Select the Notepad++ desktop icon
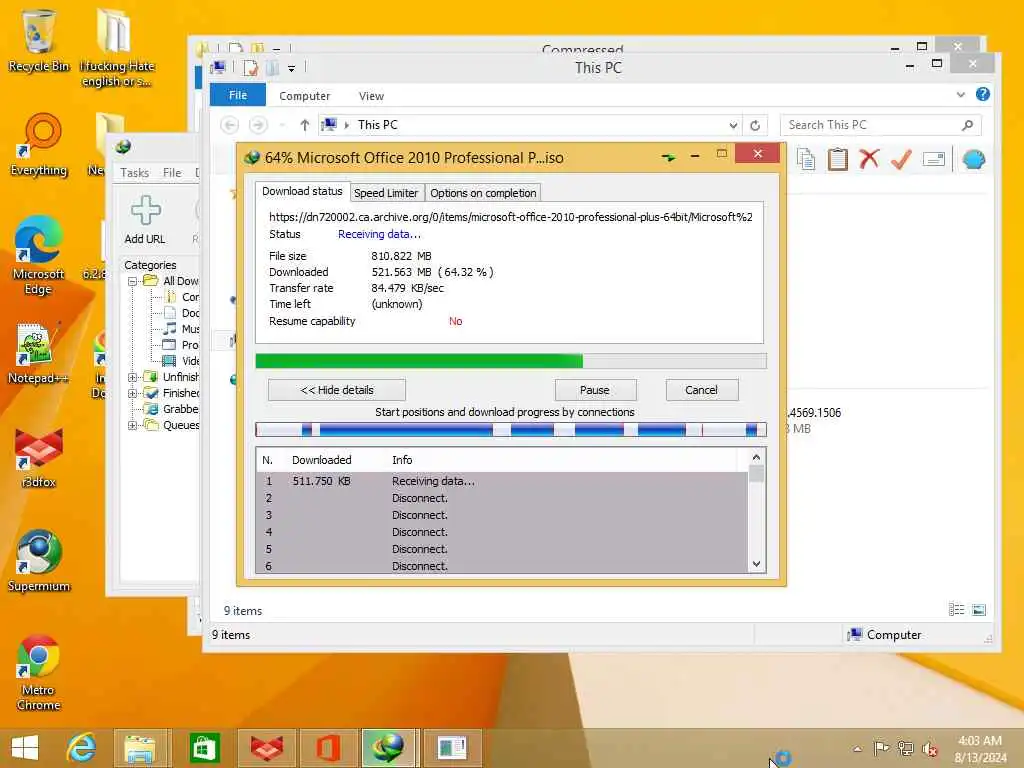The image size is (1024, 768). pos(37,353)
